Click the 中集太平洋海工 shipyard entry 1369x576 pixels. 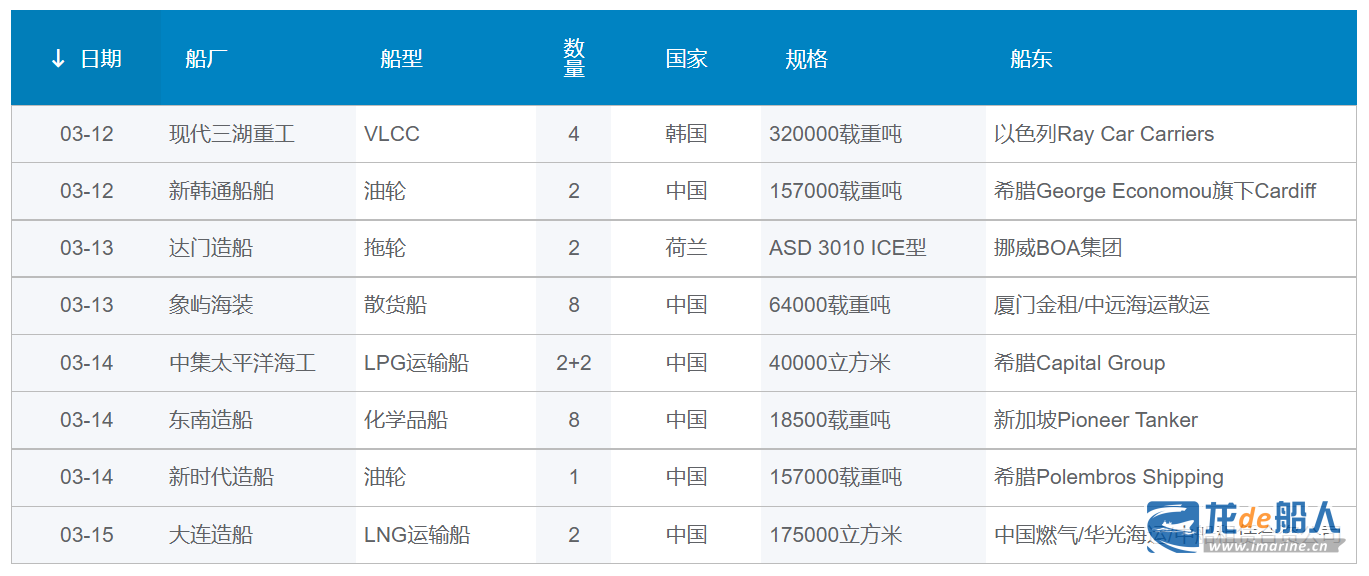(242, 363)
